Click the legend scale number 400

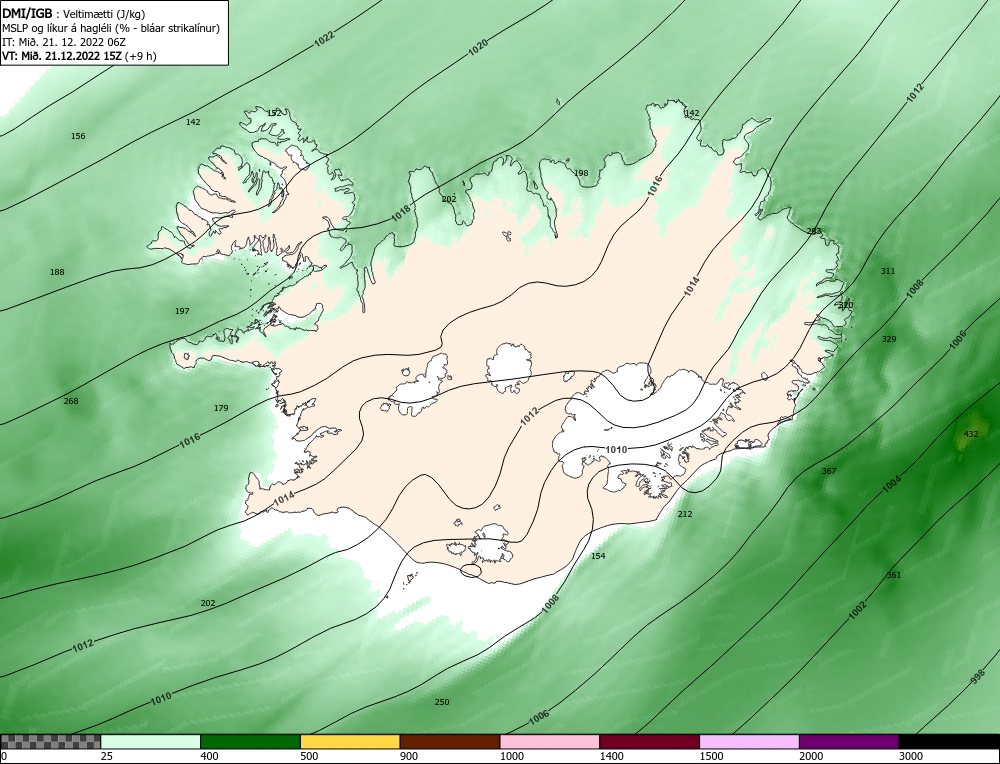point(209,757)
